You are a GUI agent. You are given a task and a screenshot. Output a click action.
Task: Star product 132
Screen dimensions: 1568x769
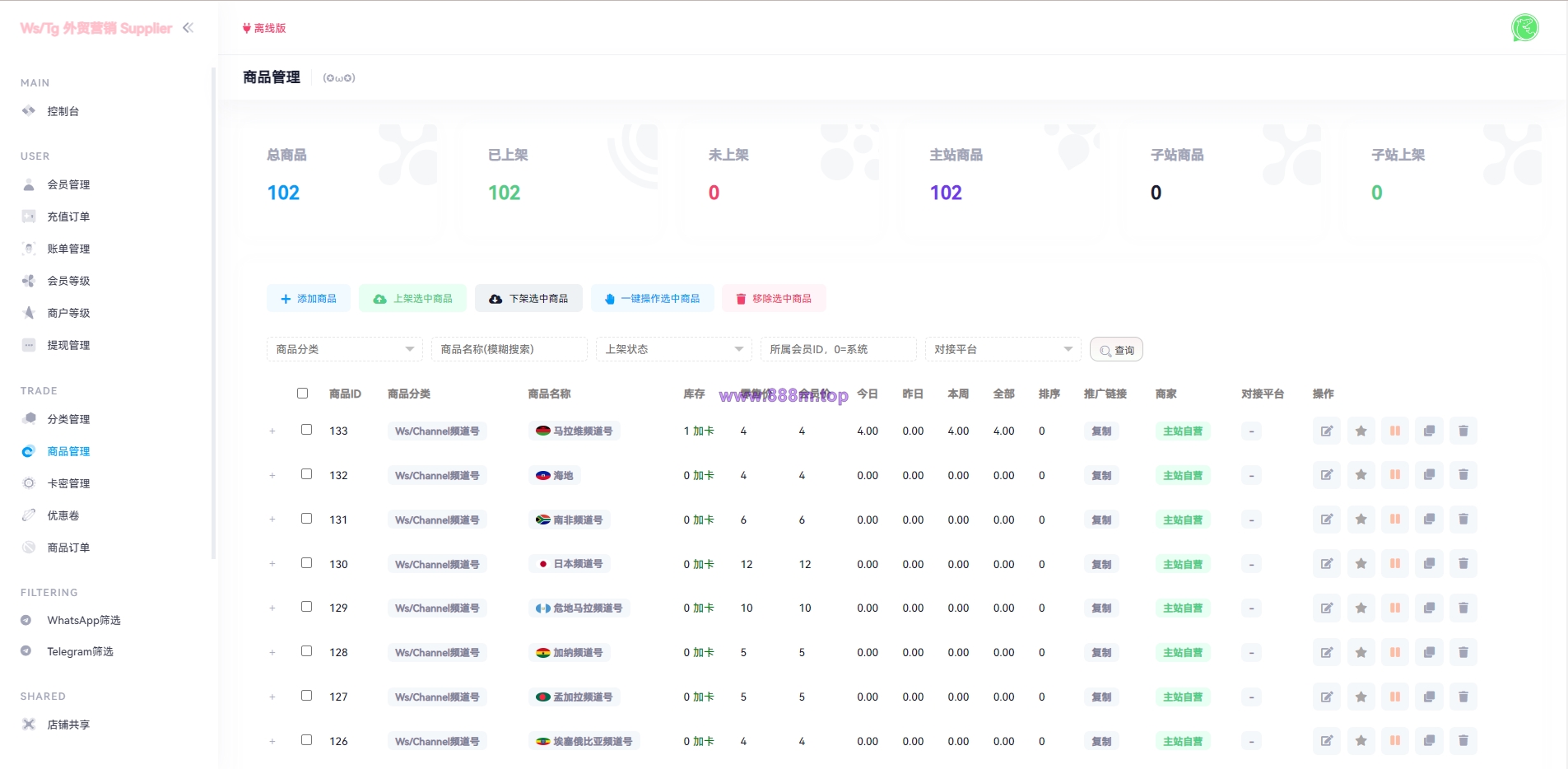(x=1361, y=475)
